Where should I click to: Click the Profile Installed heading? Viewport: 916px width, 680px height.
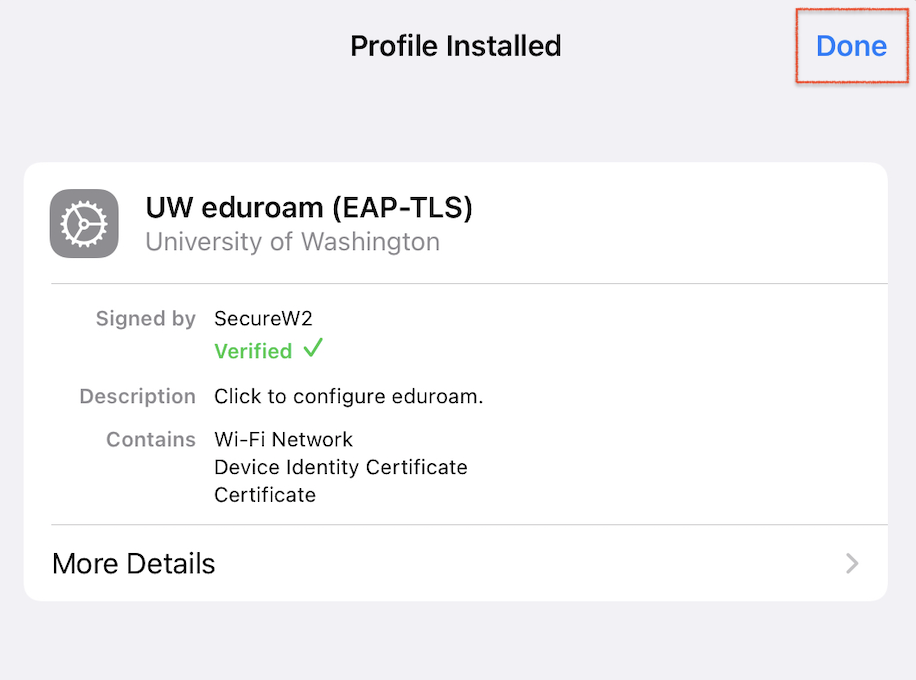[456, 46]
